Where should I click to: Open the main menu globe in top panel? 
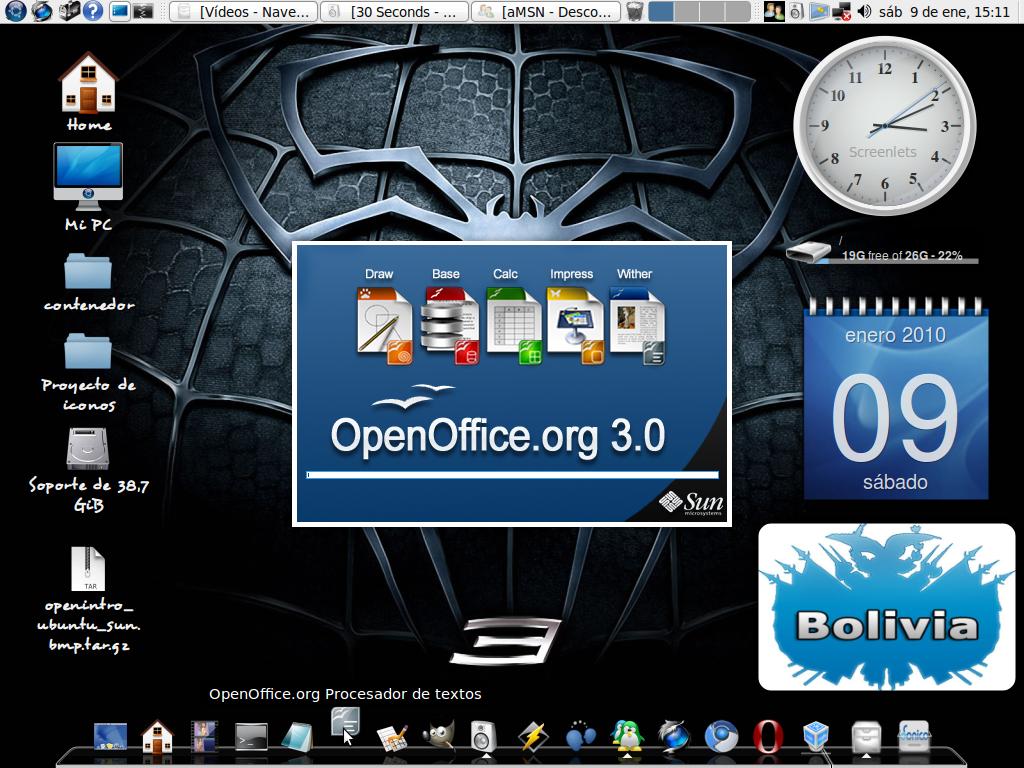[x=15, y=11]
